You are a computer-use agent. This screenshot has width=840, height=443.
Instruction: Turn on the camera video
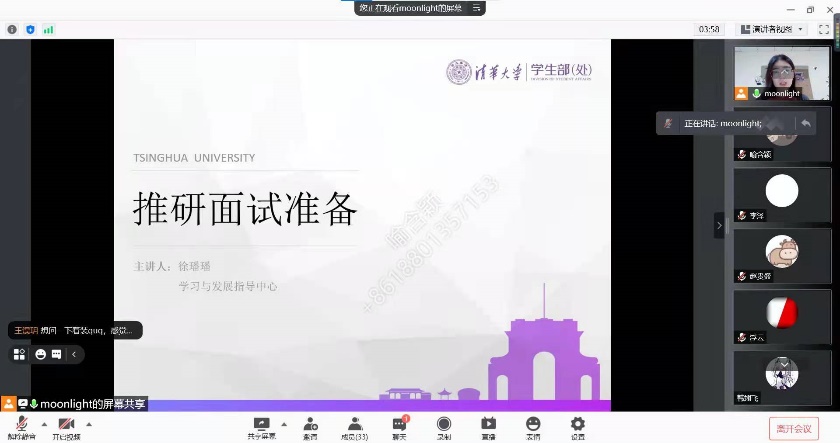[67, 425]
